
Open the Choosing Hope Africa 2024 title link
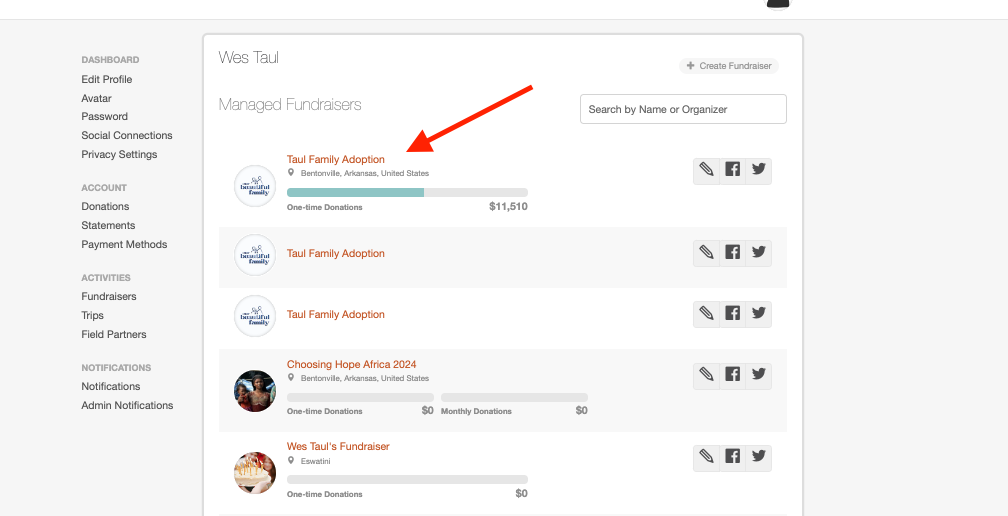pyautogui.click(x=351, y=364)
